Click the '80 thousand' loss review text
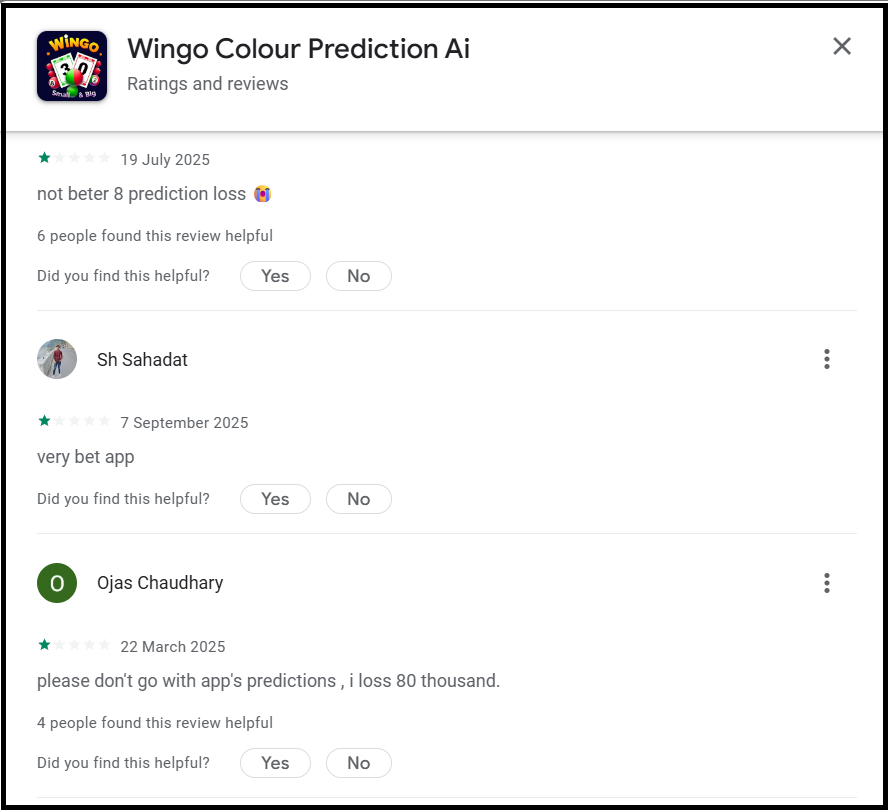 (268, 681)
